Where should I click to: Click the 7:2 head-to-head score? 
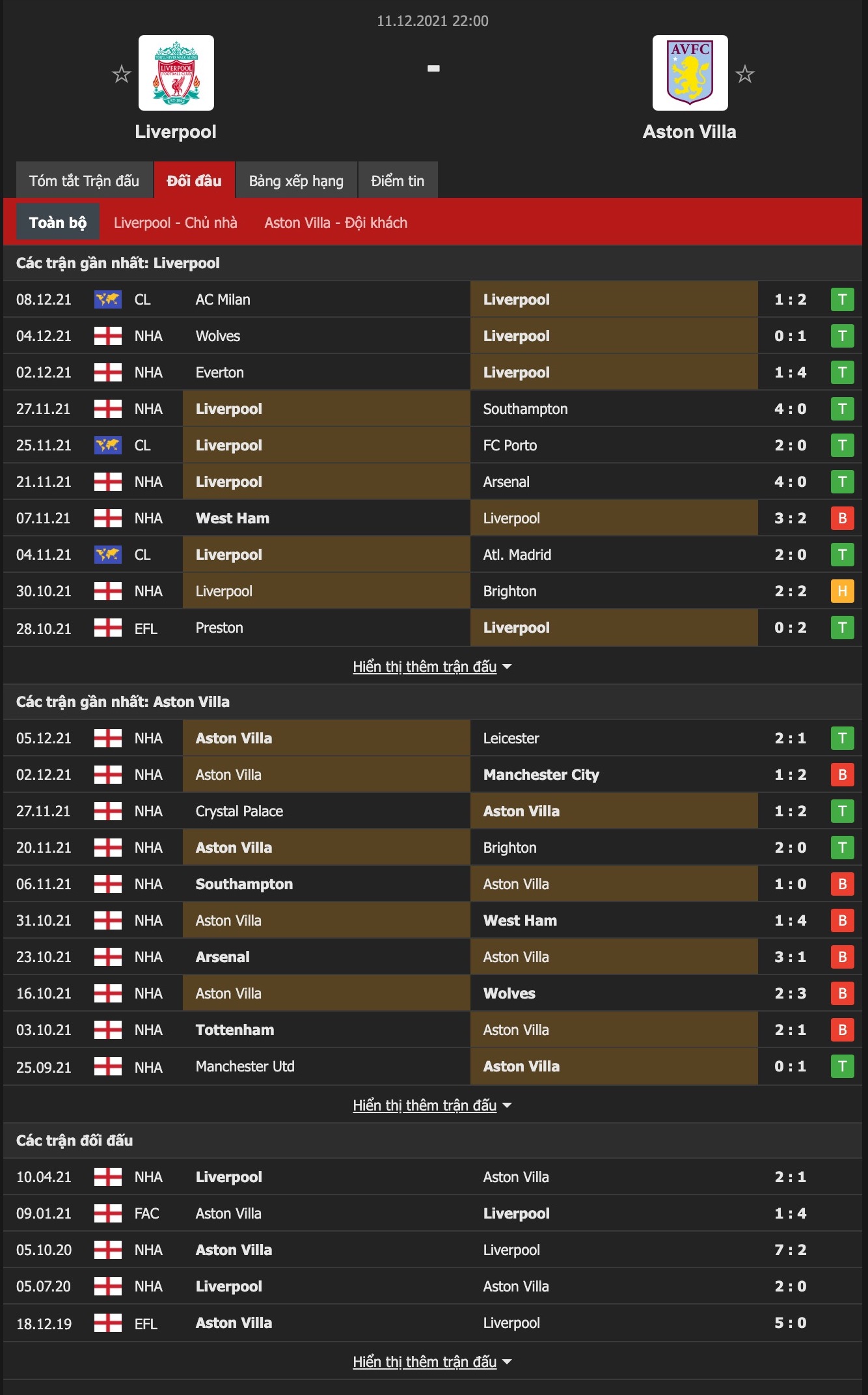pos(790,1250)
